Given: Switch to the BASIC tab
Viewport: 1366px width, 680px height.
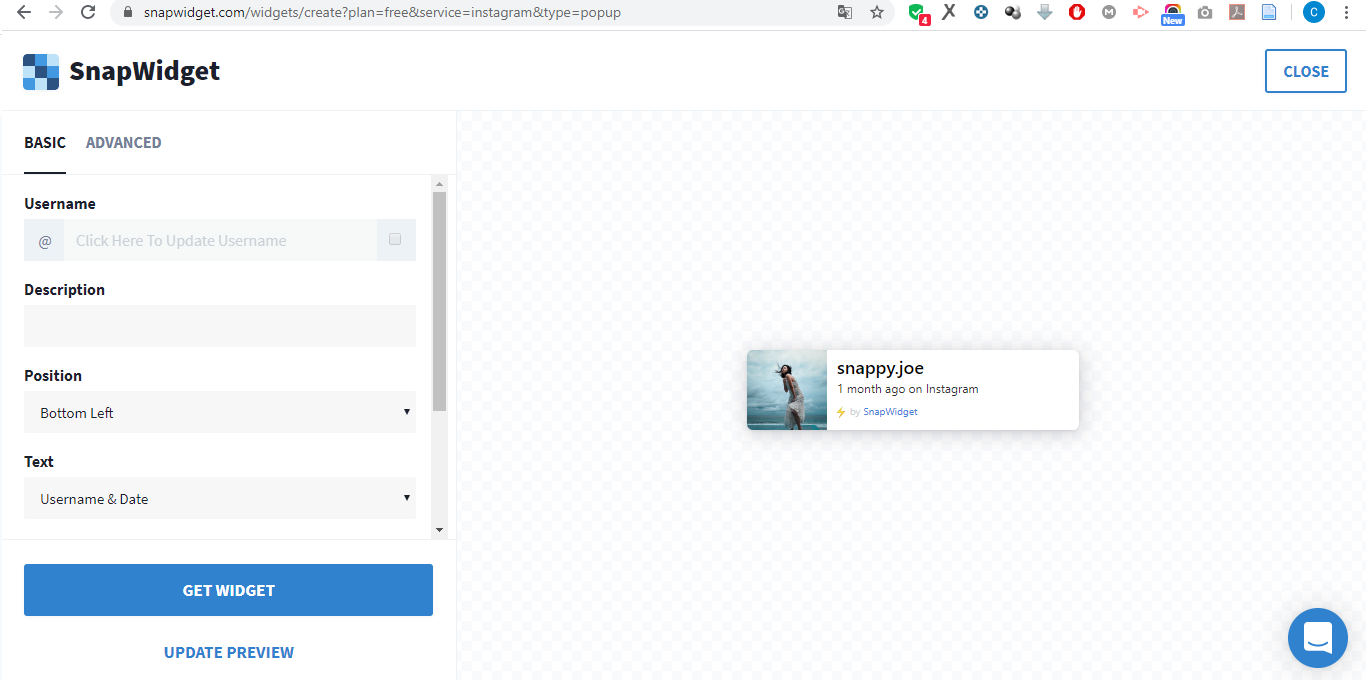Looking at the screenshot, I should click(45, 143).
